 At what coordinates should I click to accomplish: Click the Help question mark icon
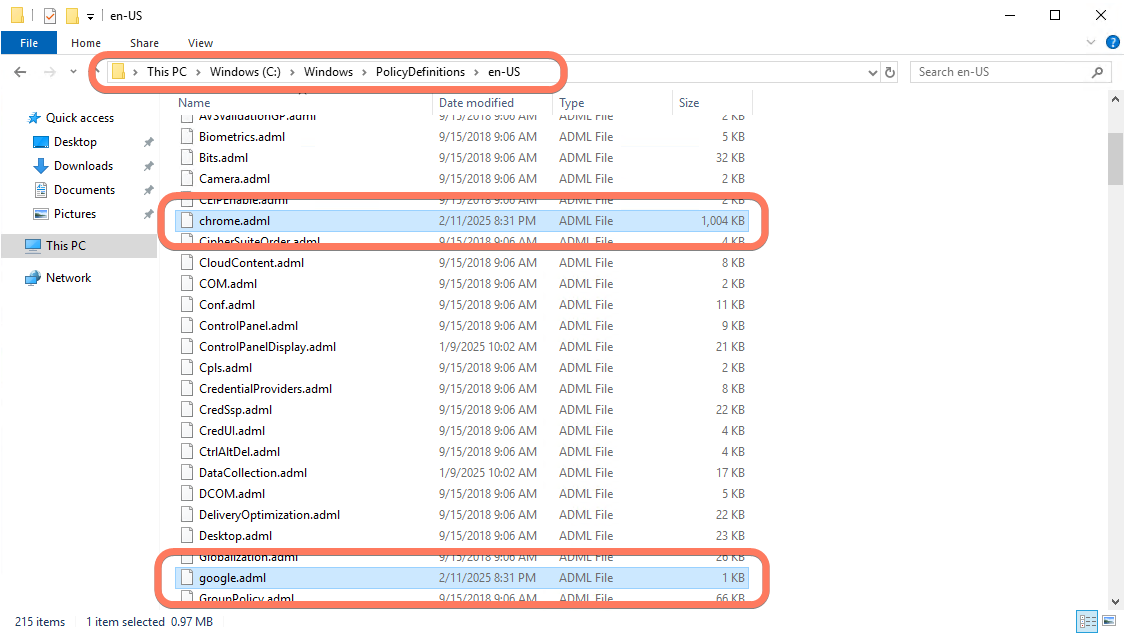coord(1112,43)
